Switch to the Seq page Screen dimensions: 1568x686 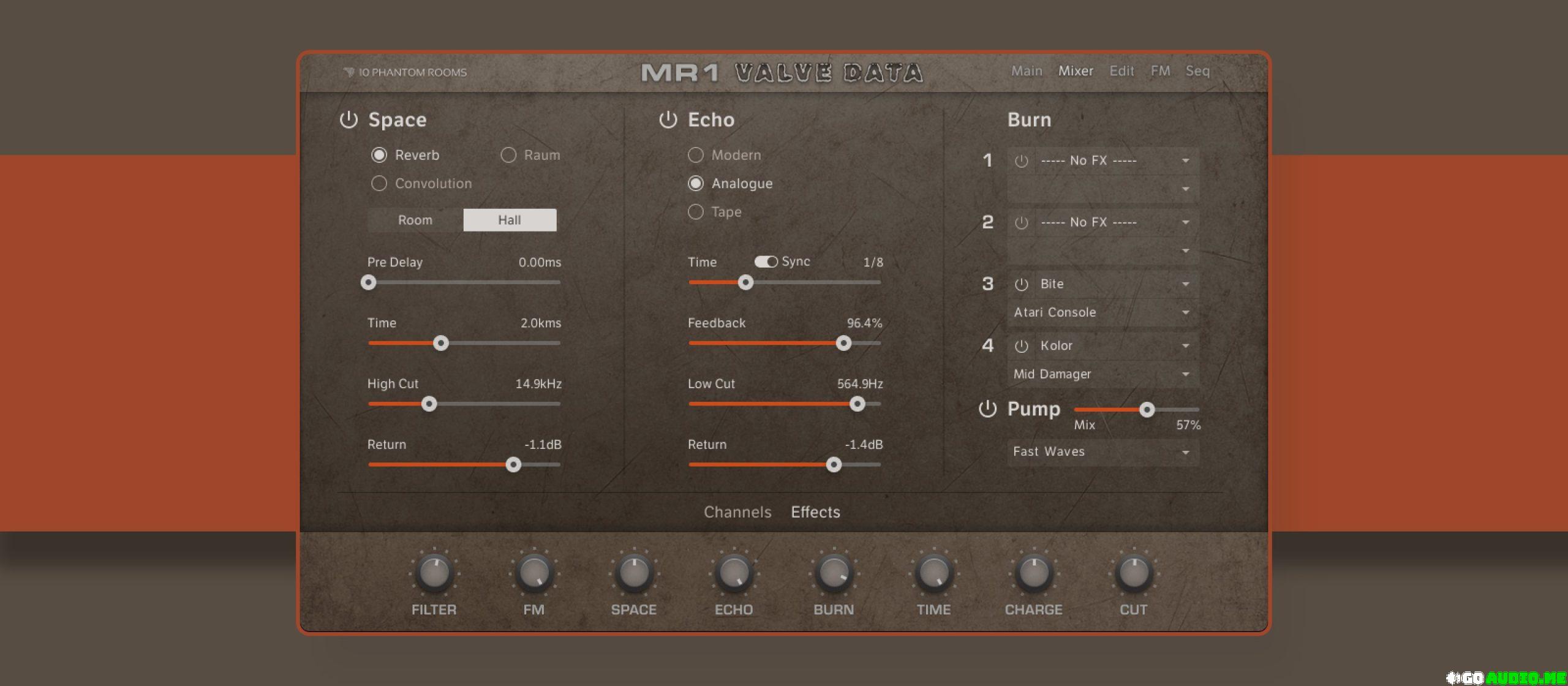click(x=1197, y=71)
